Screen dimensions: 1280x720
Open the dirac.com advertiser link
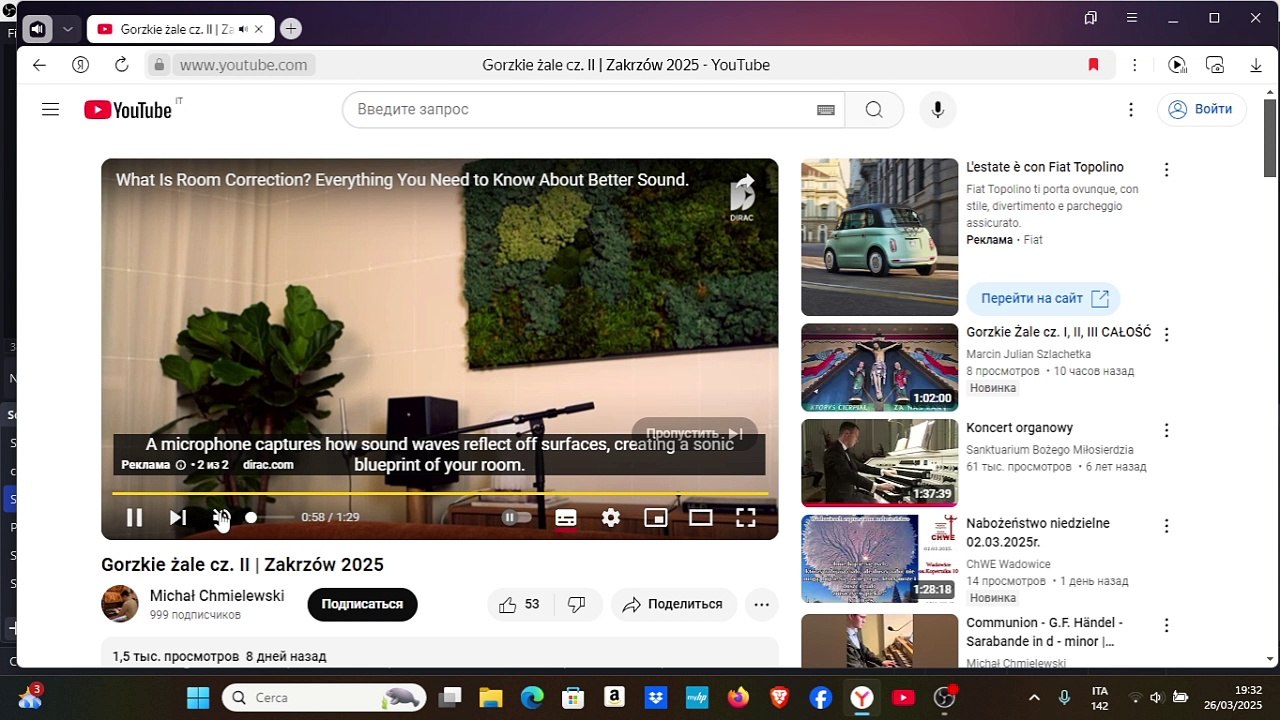click(x=268, y=465)
